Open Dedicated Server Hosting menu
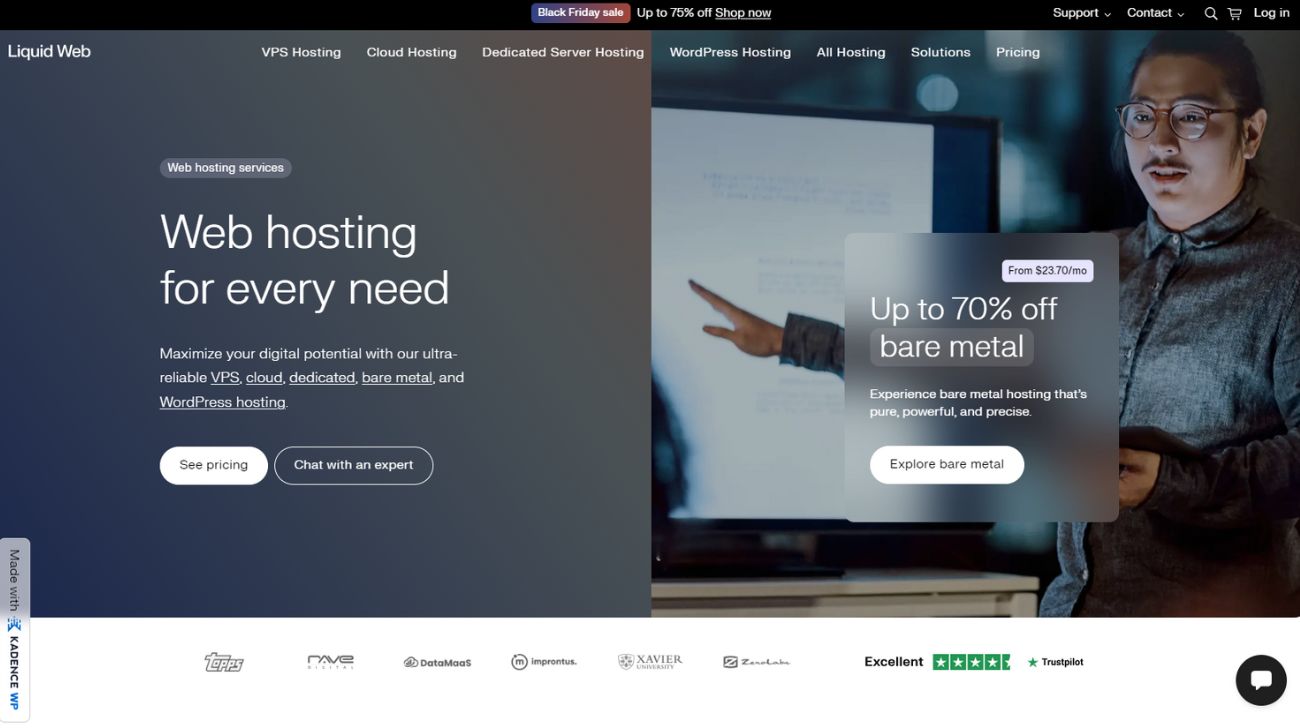Screen dimensions: 1300x728 (x=563, y=52)
